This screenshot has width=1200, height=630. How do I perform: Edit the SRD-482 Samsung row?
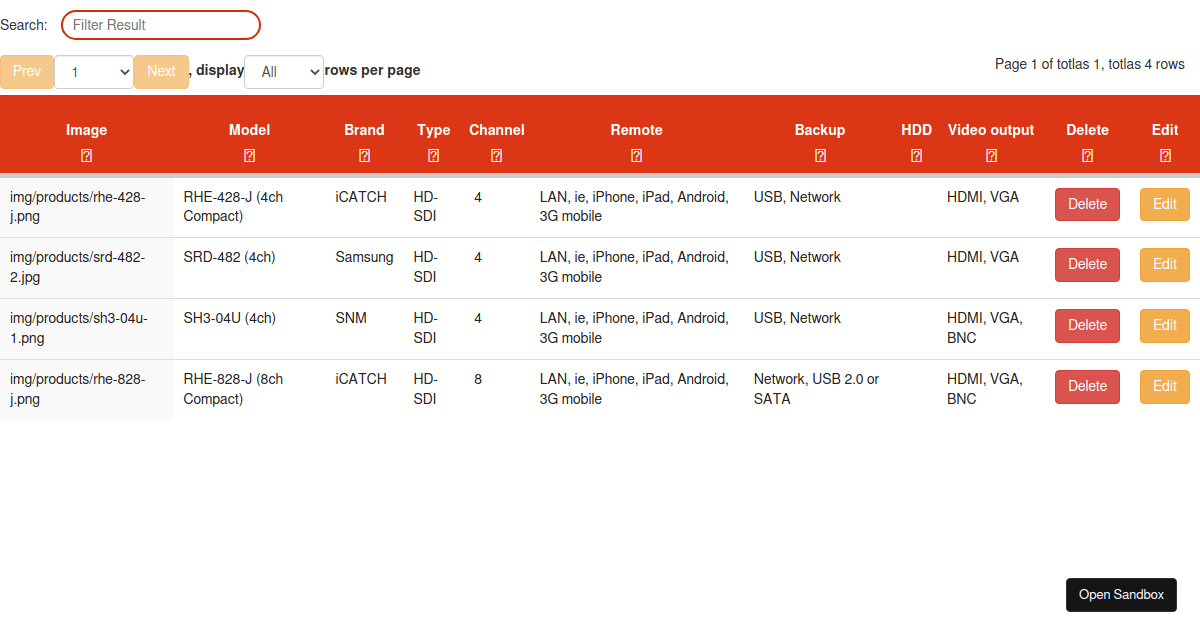pos(1165,264)
